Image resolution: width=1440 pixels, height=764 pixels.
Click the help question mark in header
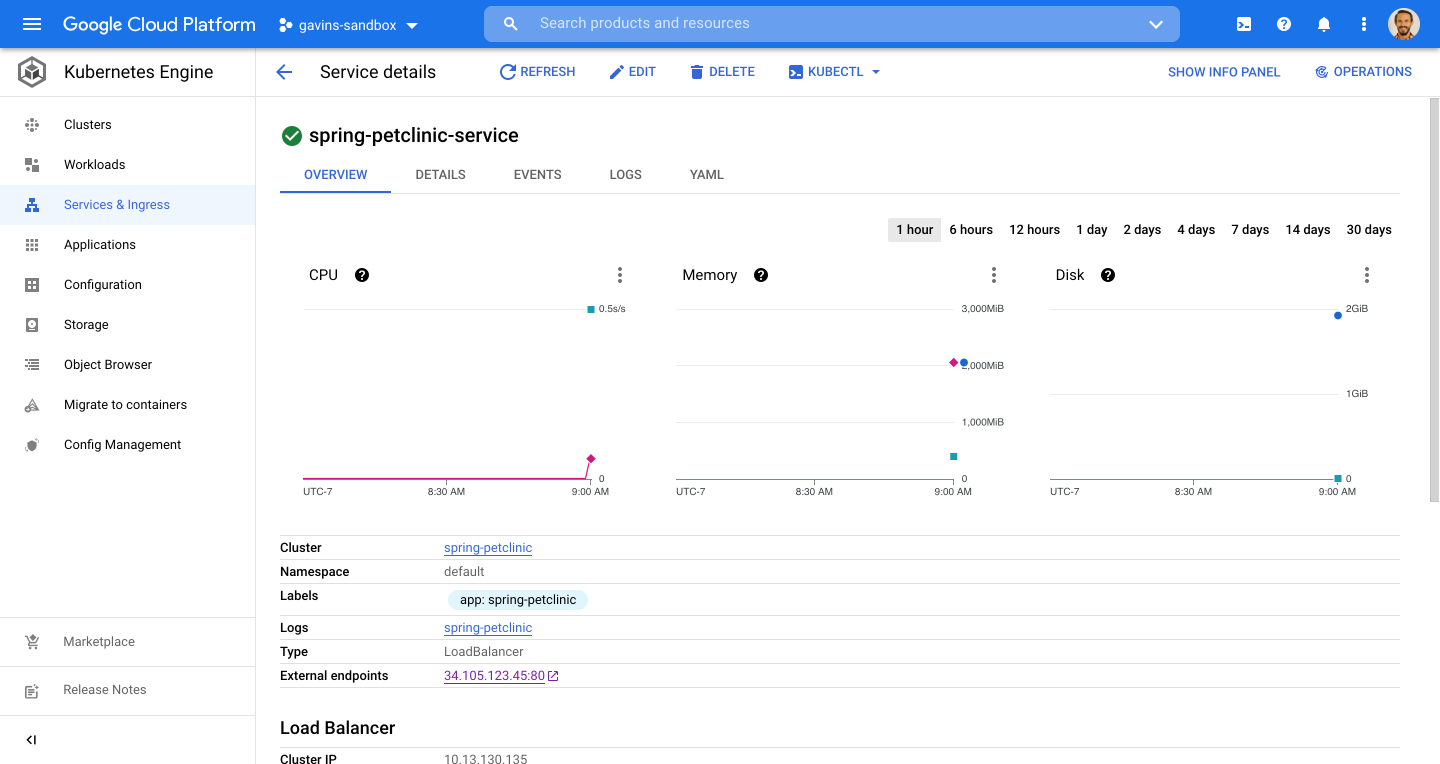1284,24
